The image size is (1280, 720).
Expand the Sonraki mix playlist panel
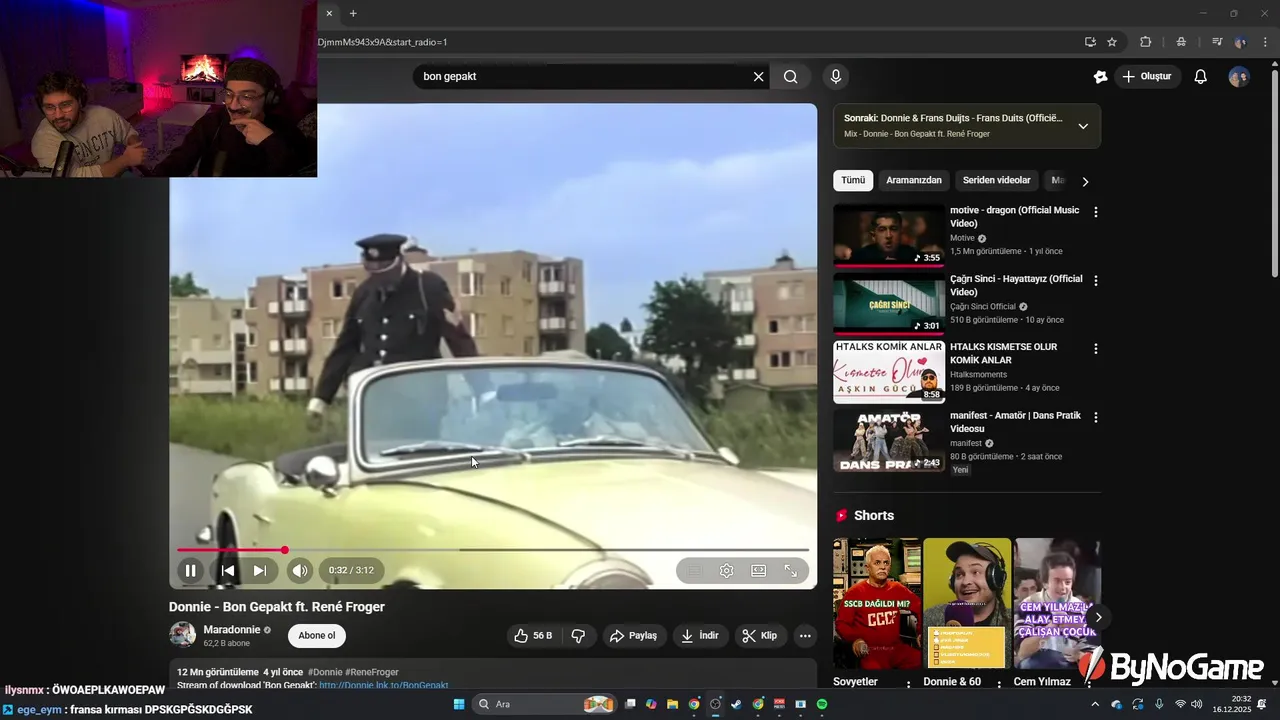point(1083,126)
